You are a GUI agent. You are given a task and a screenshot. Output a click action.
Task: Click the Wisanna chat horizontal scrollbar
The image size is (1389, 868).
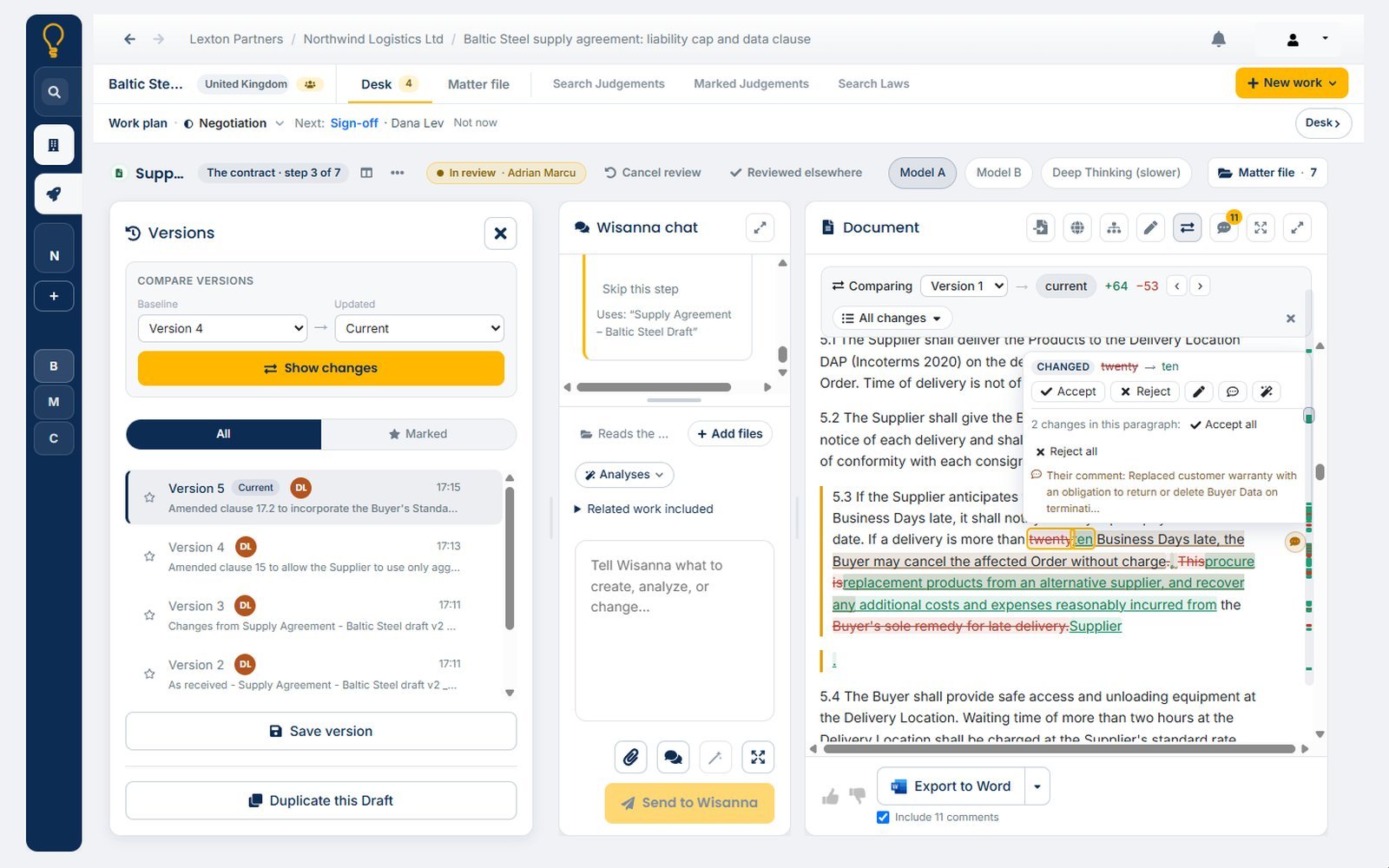coord(654,387)
